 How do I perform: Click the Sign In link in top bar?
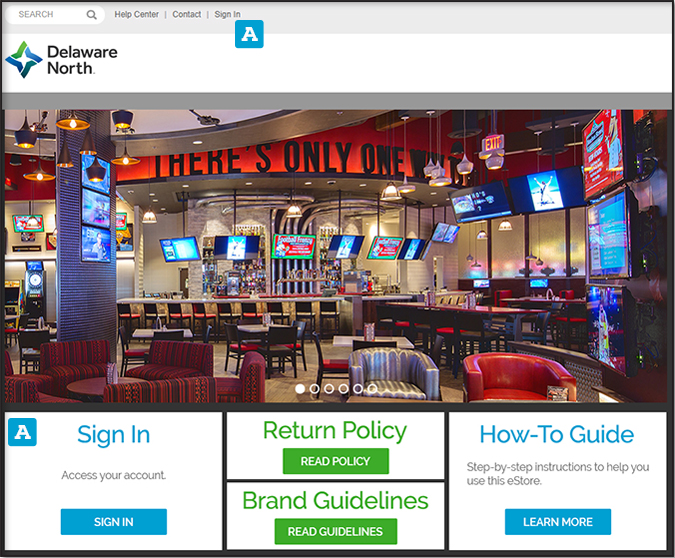click(x=227, y=14)
